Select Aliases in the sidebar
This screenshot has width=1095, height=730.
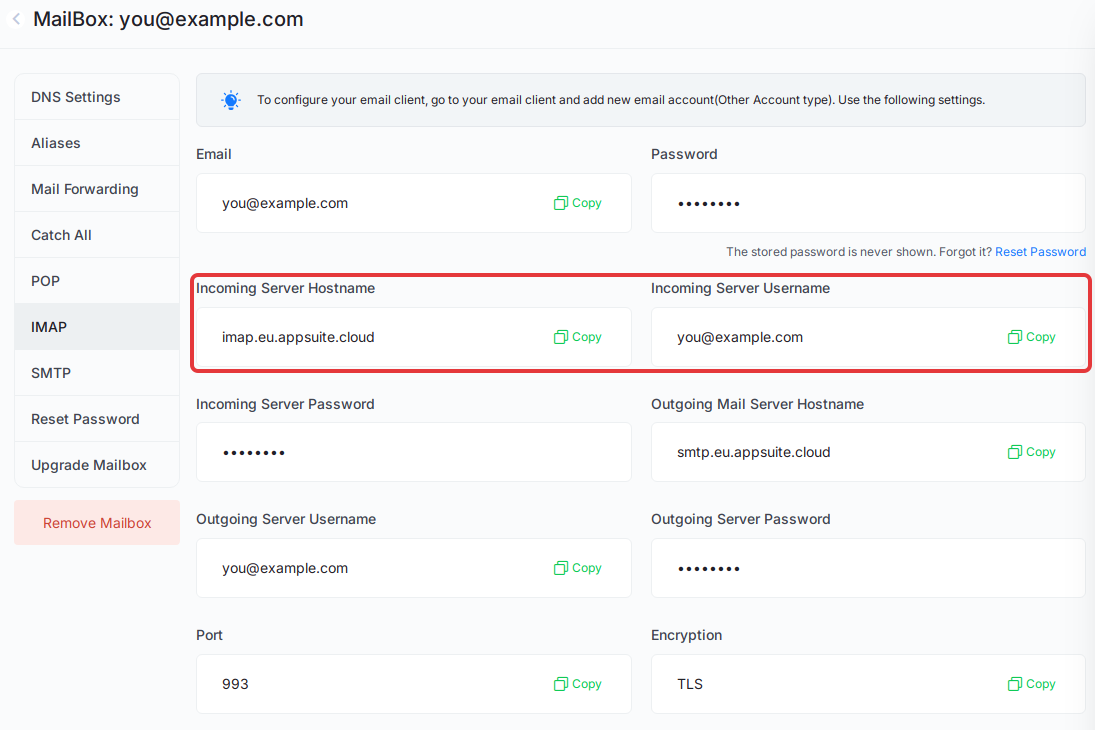(x=97, y=143)
